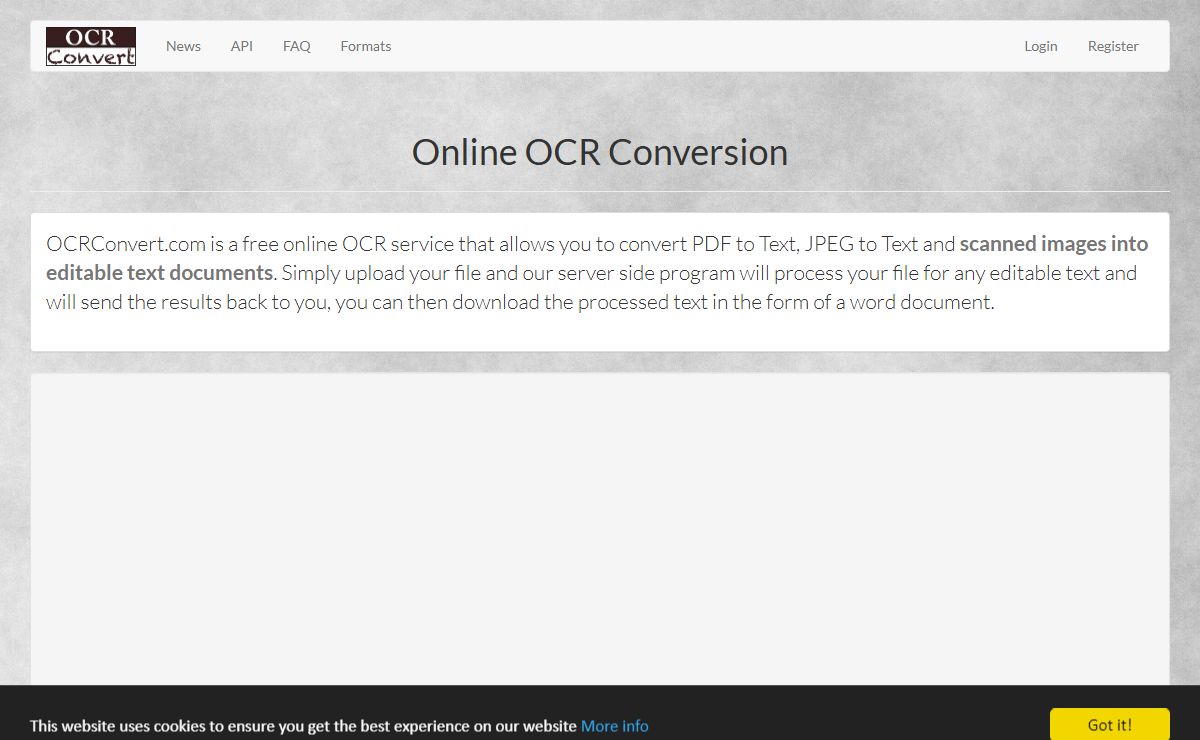1200x740 pixels.
Task: Open the API menu item
Action: [x=242, y=46]
